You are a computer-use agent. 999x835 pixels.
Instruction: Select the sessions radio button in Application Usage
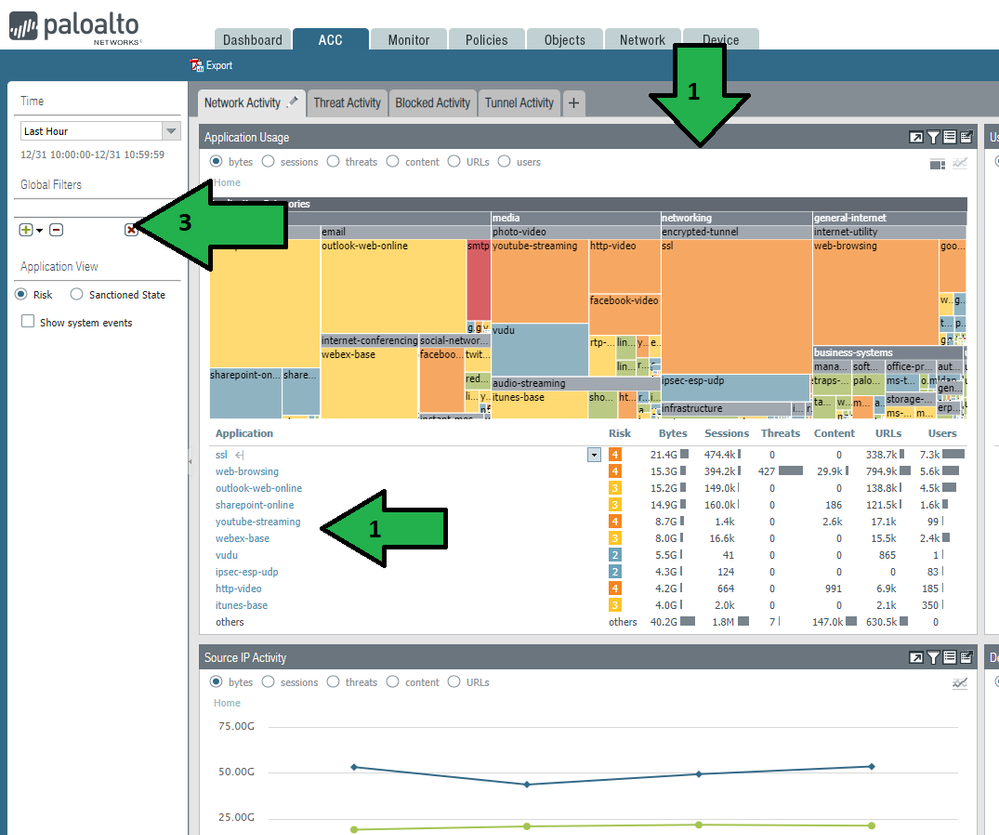point(268,162)
